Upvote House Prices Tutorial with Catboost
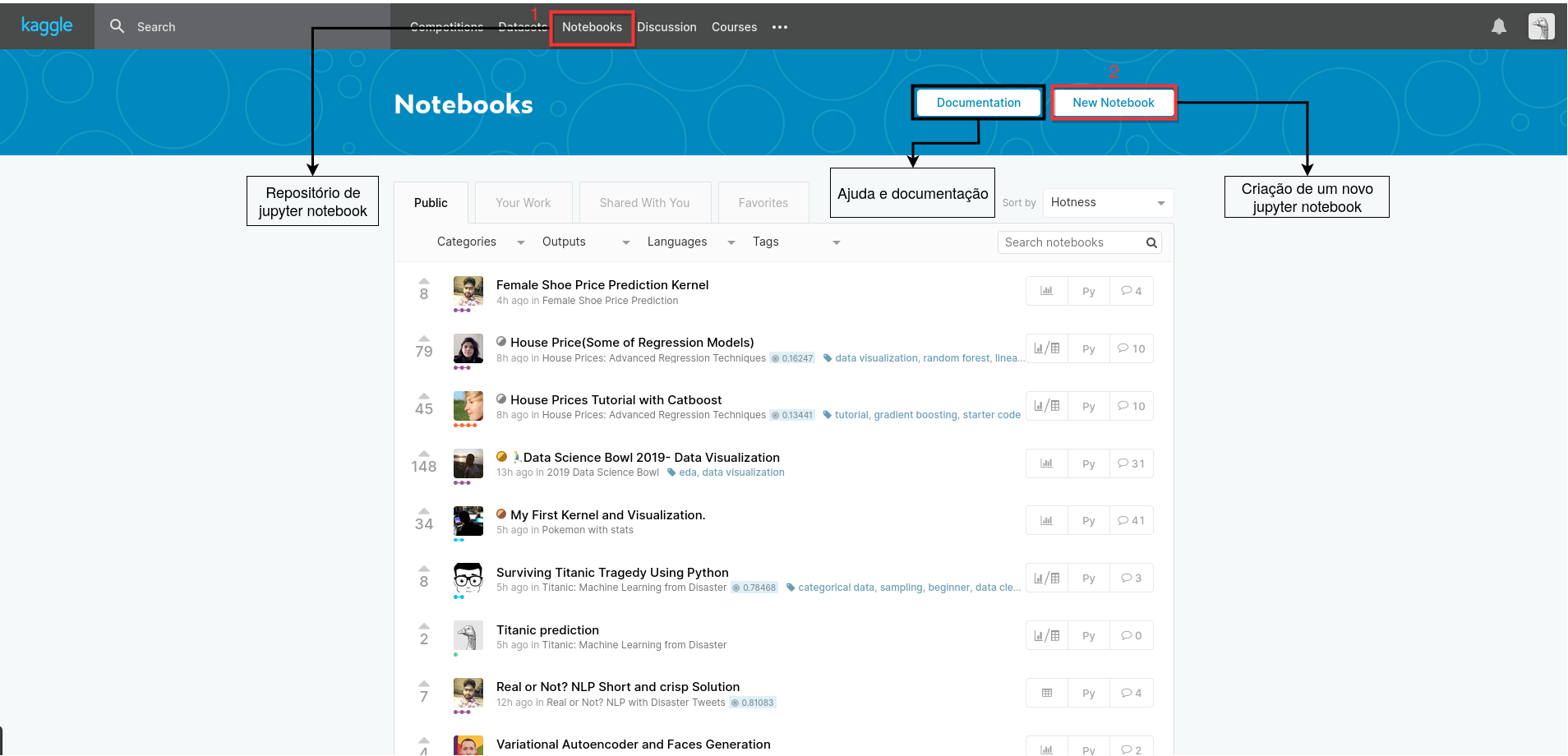 point(424,396)
